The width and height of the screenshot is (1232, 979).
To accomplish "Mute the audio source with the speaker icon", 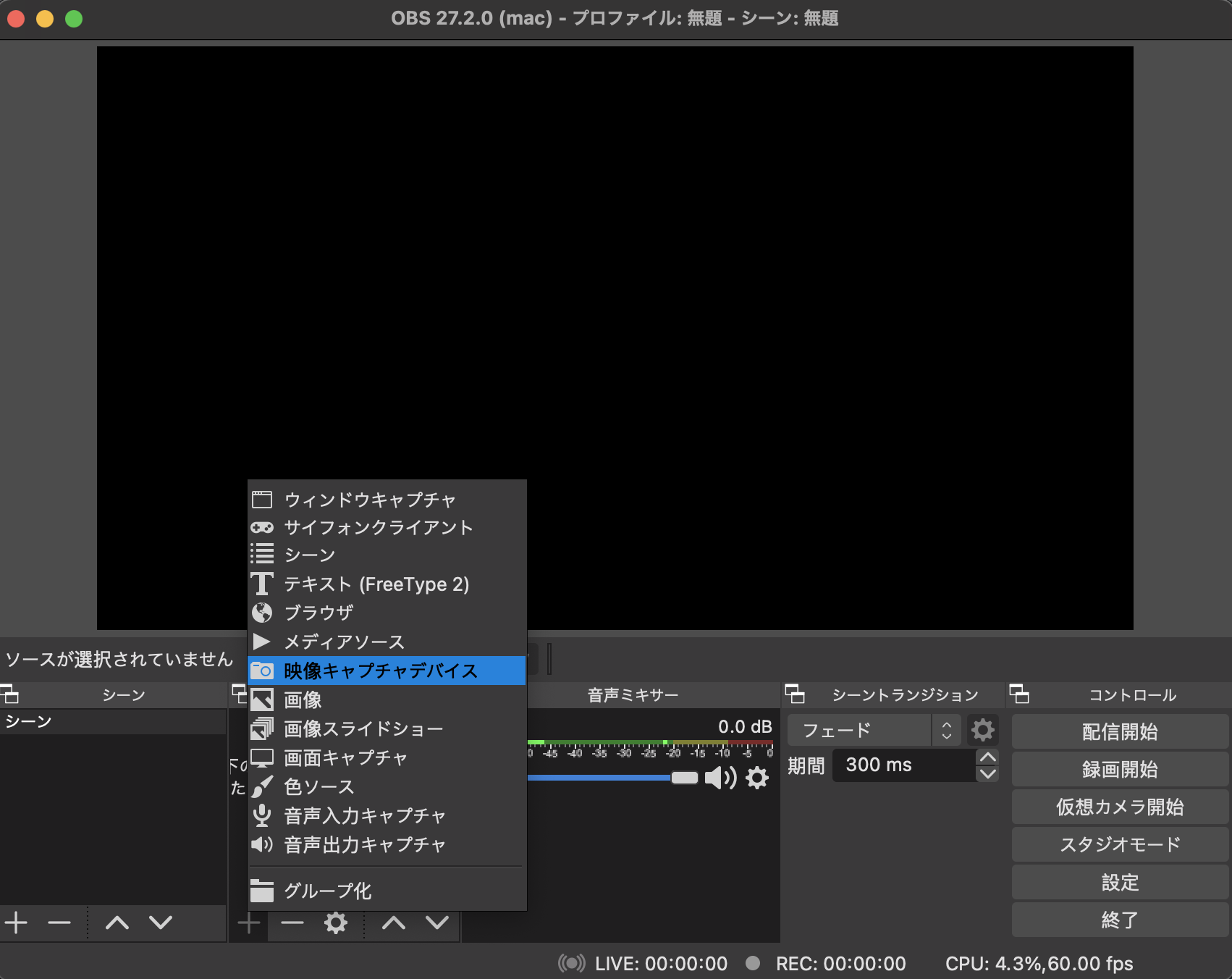I will pos(722,778).
